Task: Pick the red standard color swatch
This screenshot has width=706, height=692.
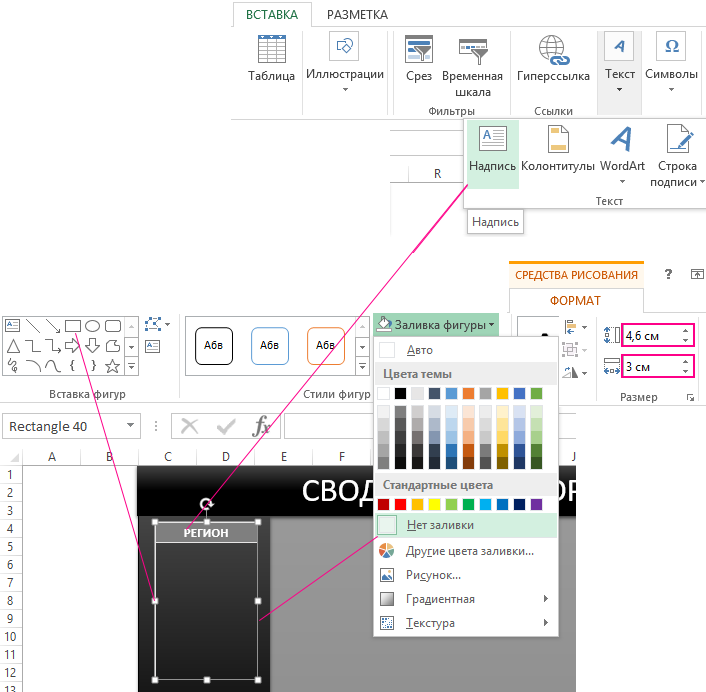Action: coord(400,504)
